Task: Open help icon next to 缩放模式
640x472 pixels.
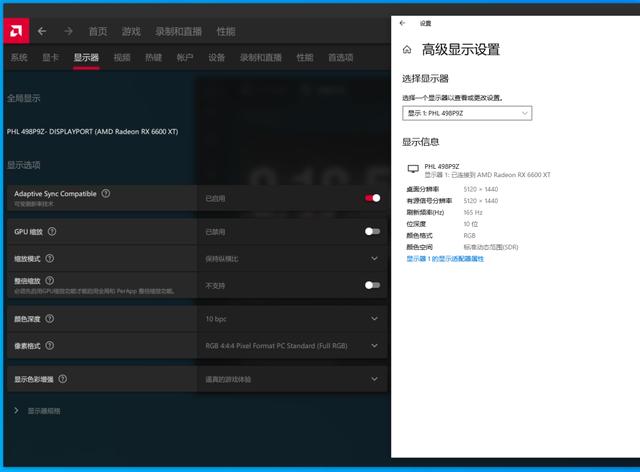Action: pyautogui.click(x=50, y=258)
